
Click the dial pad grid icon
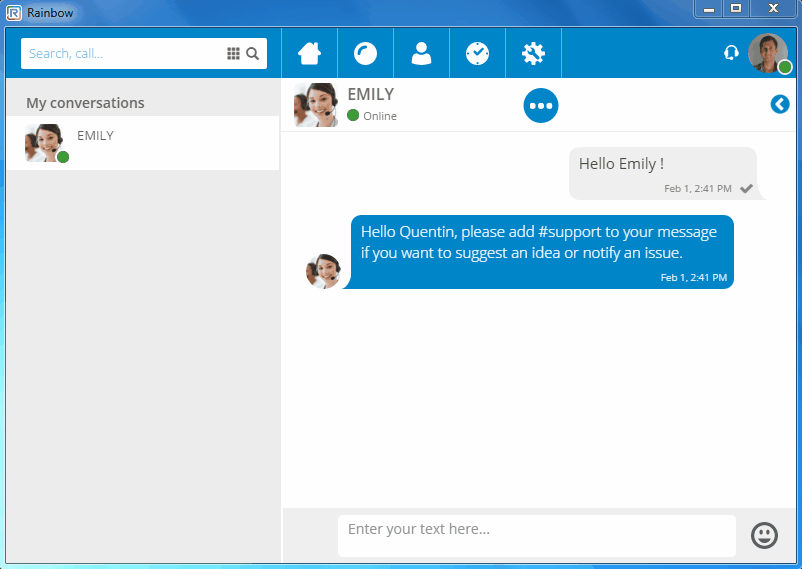[233, 53]
